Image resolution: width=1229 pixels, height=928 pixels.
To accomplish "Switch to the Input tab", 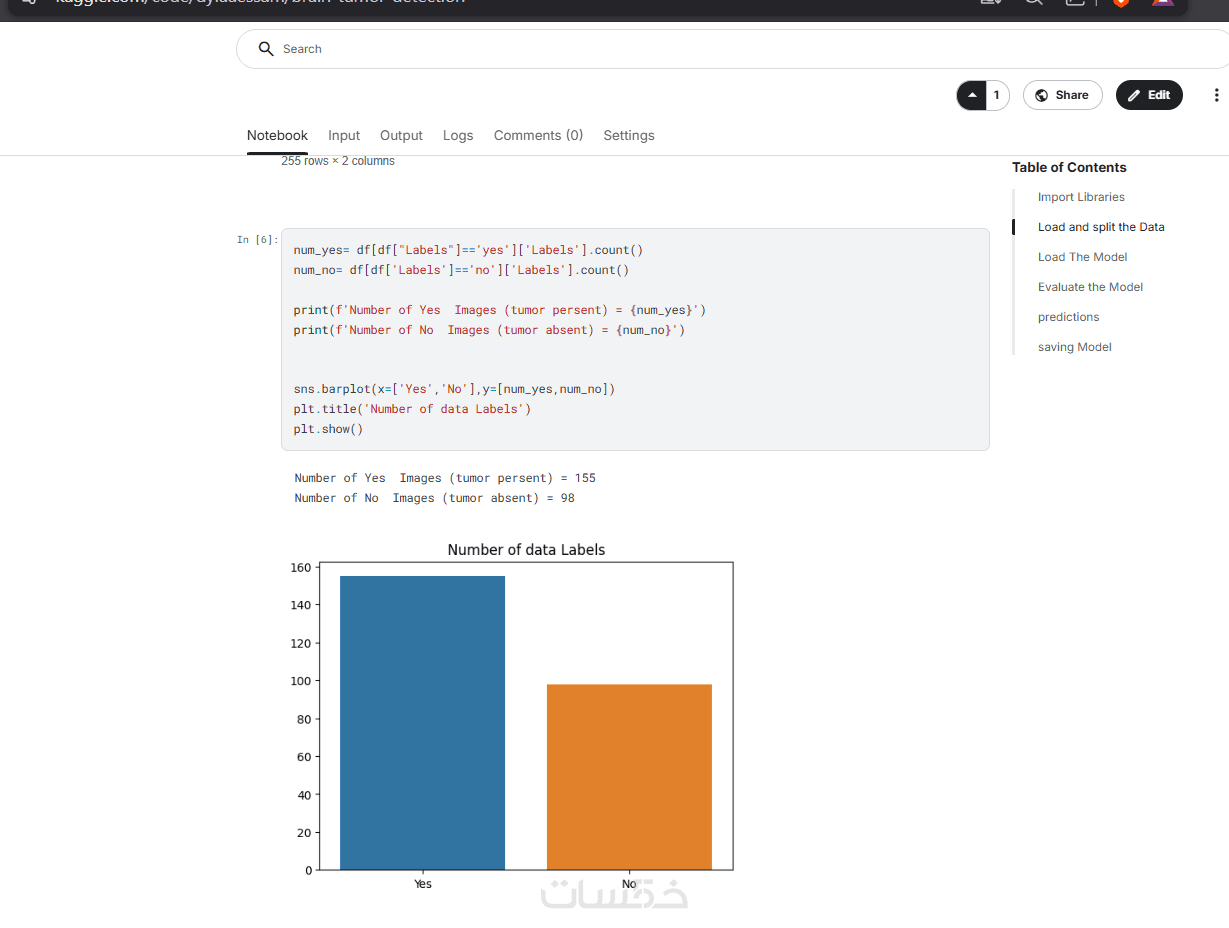I will [344, 135].
